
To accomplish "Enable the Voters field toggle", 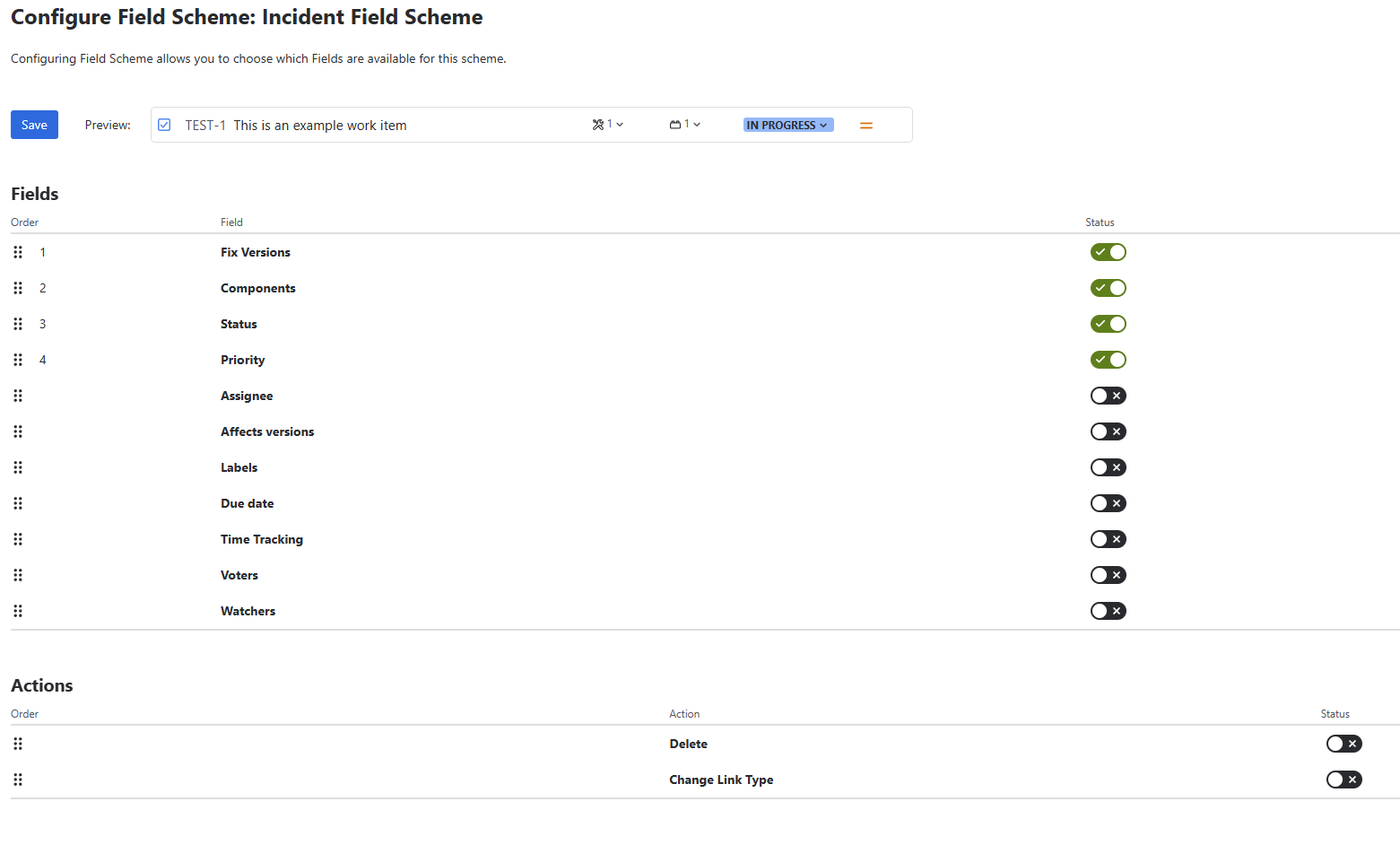I will [1109, 575].
